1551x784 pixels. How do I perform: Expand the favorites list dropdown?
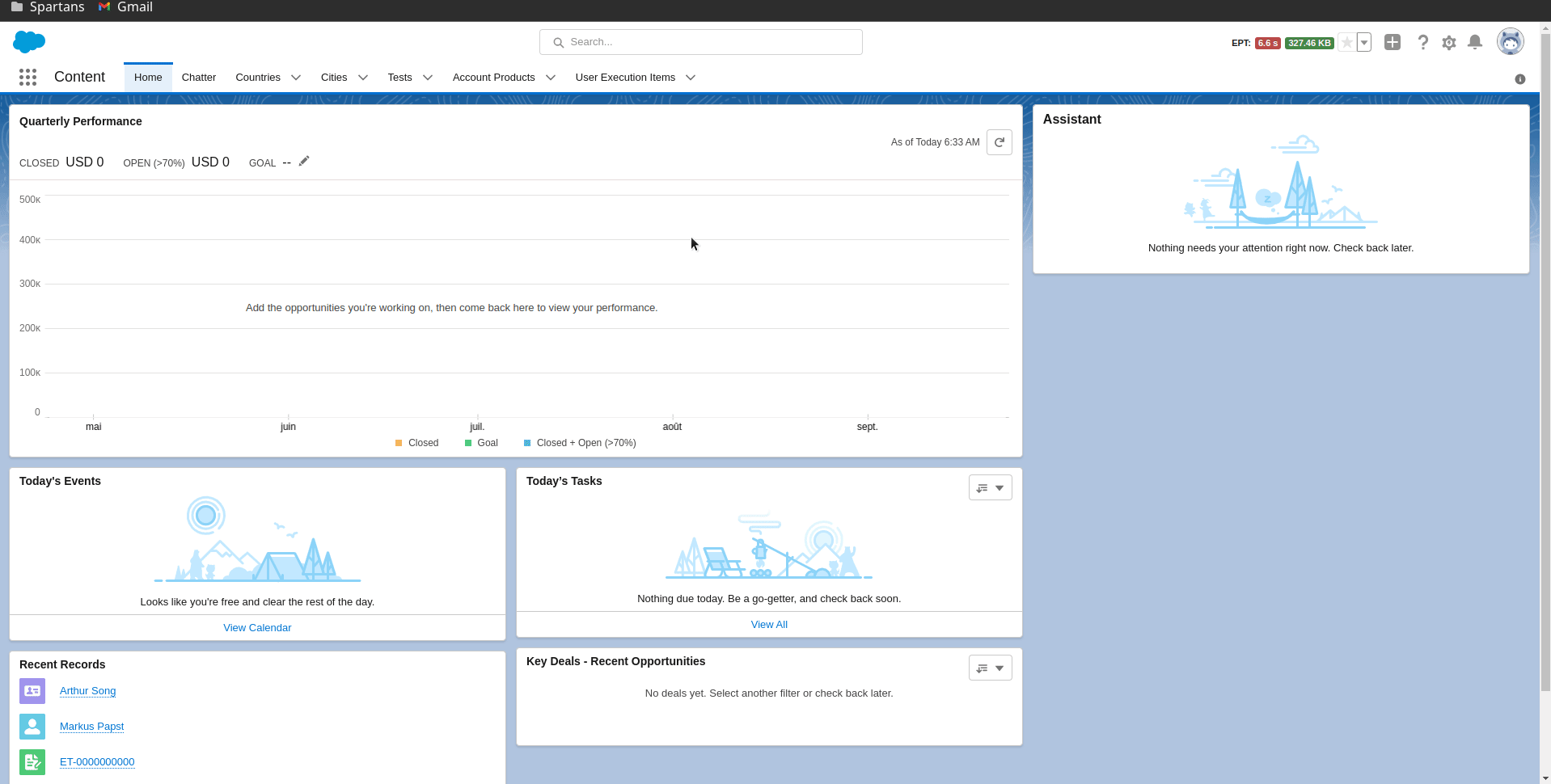1364,43
